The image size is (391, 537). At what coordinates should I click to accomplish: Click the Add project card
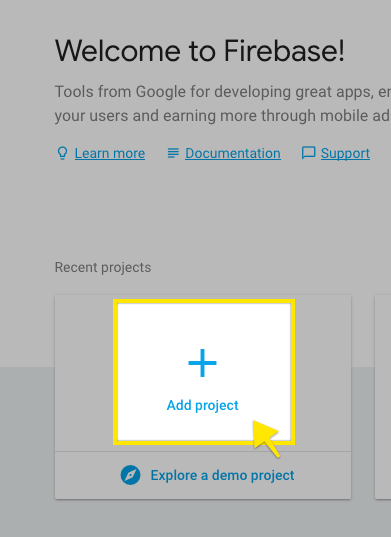click(204, 372)
